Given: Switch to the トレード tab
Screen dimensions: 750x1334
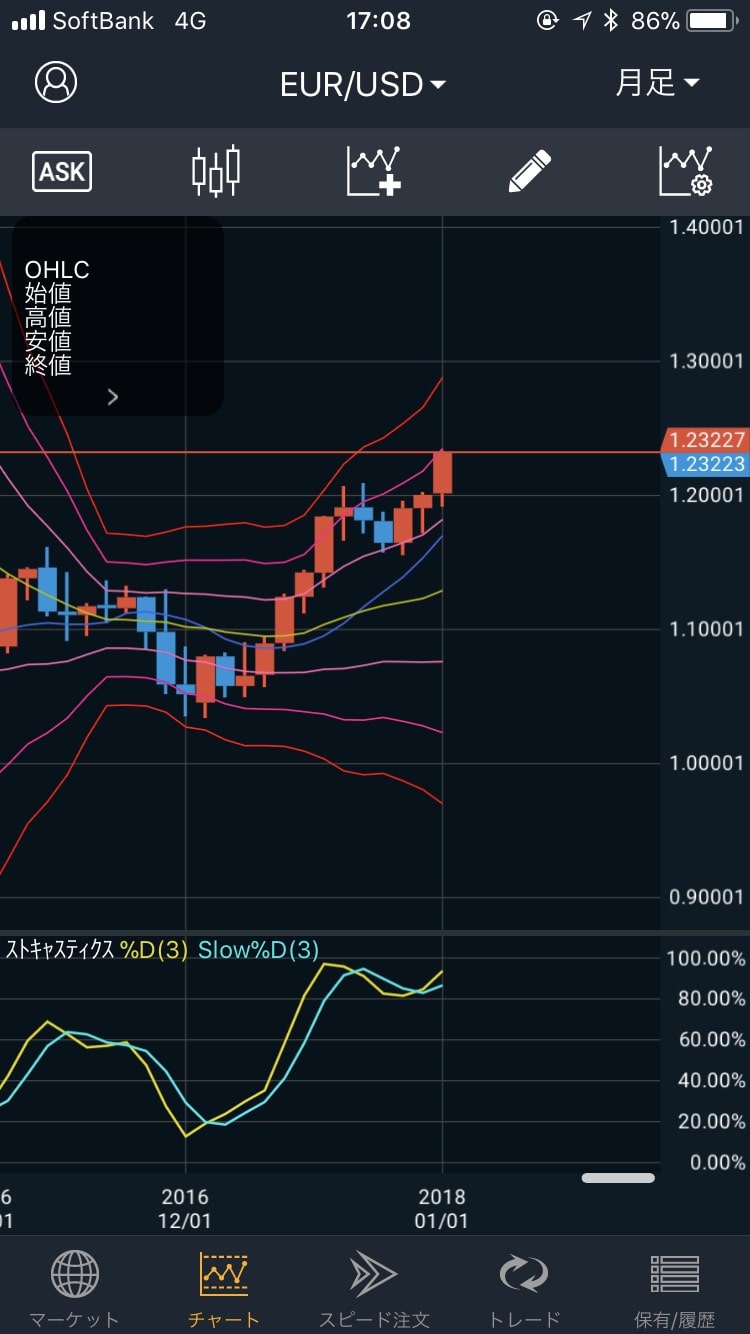Looking at the screenshot, I should pyautogui.click(x=524, y=1290).
